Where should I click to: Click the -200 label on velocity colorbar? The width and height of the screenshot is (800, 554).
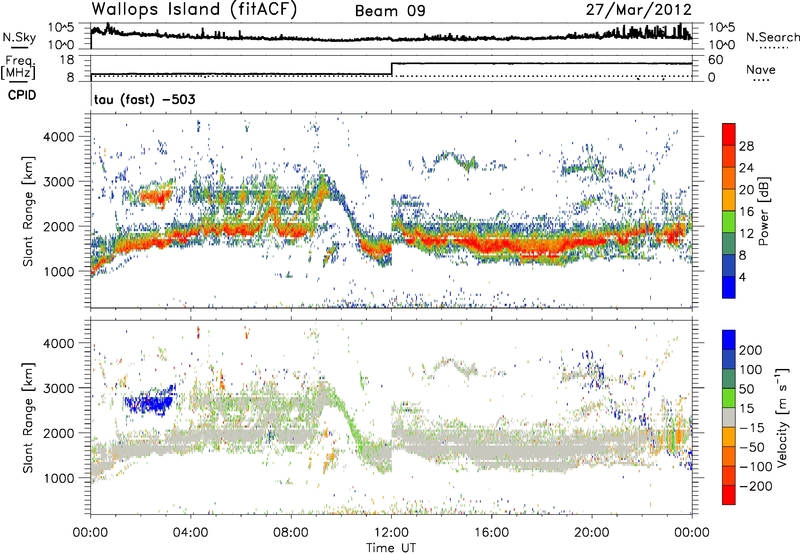click(756, 486)
